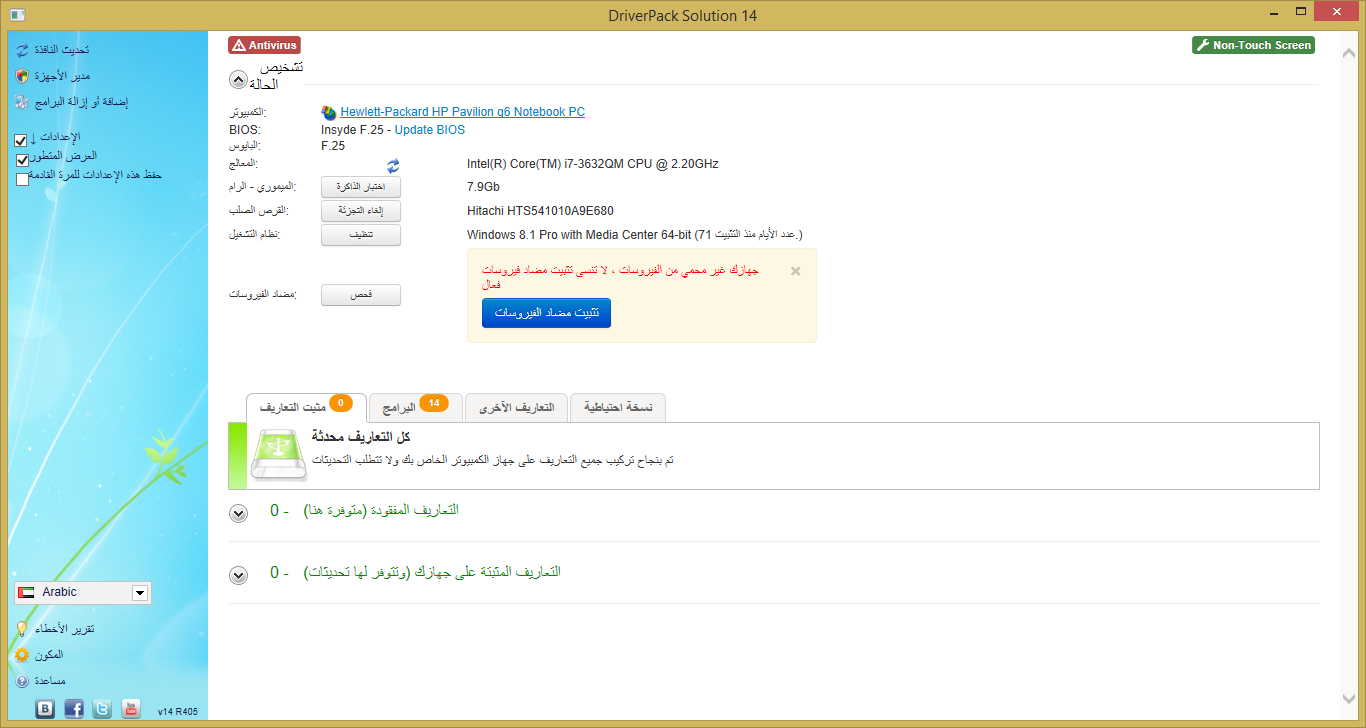Click the Hitachi HTS541010A9E680 text
Viewport: 1366px width, 728px height.
pyautogui.click(x=540, y=211)
